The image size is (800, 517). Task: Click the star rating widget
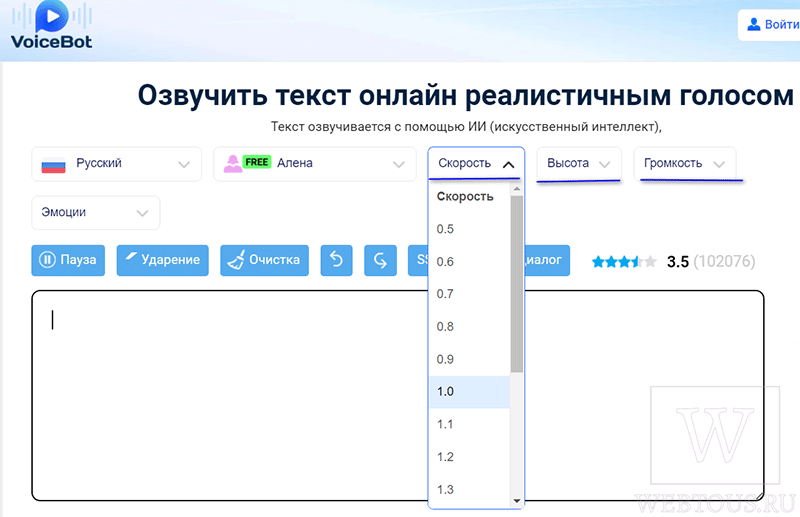point(624,262)
